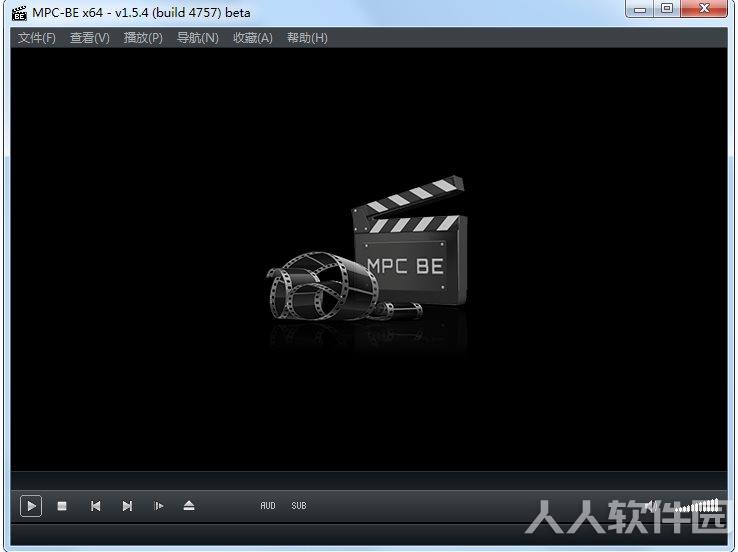Click the Play button
Viewport: 738px width, 552px height.
(31, 506)
